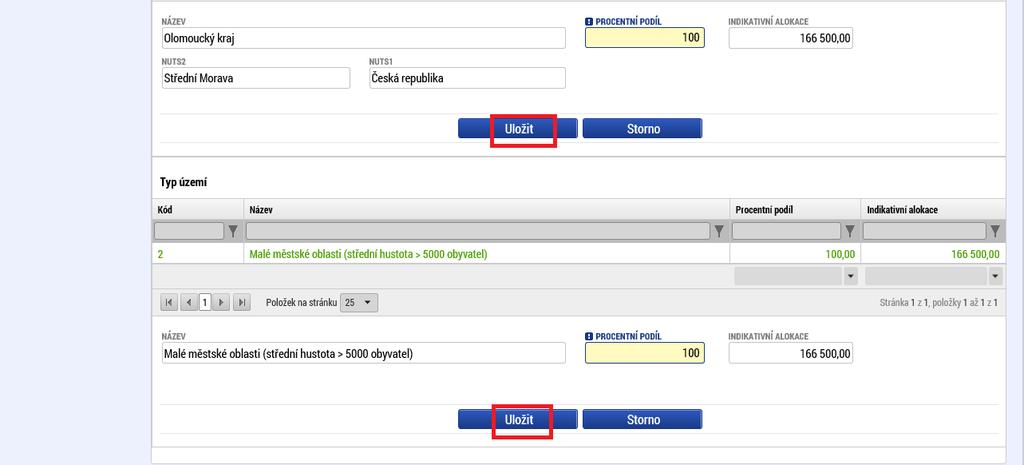Save the Typ území section with Uložit

[518, 419]
